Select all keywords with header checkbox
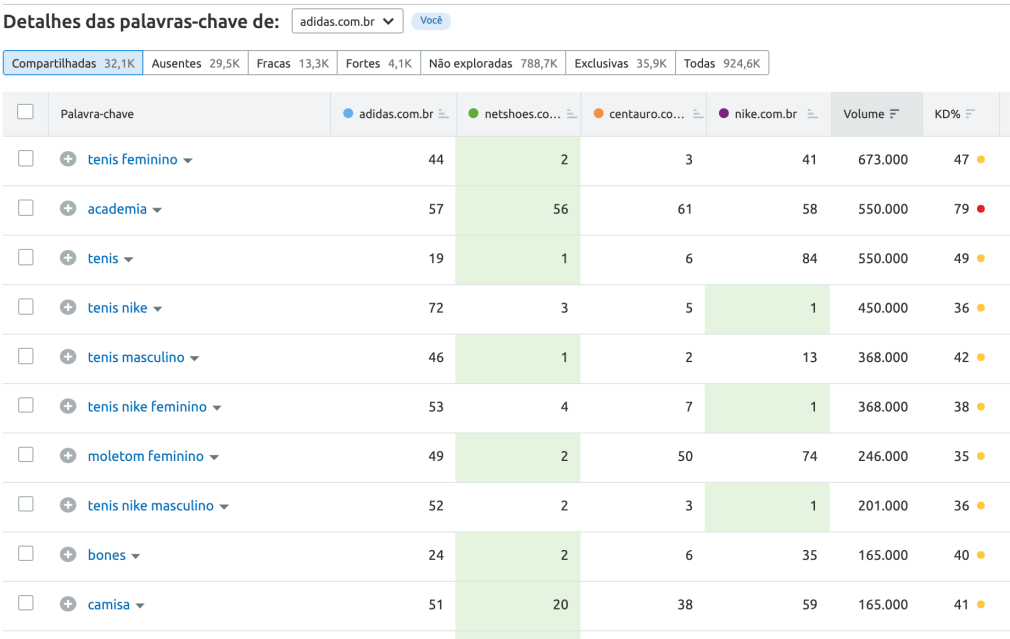Image resolution: width=1010 pixels, height=639 pixels. point(26,111)
